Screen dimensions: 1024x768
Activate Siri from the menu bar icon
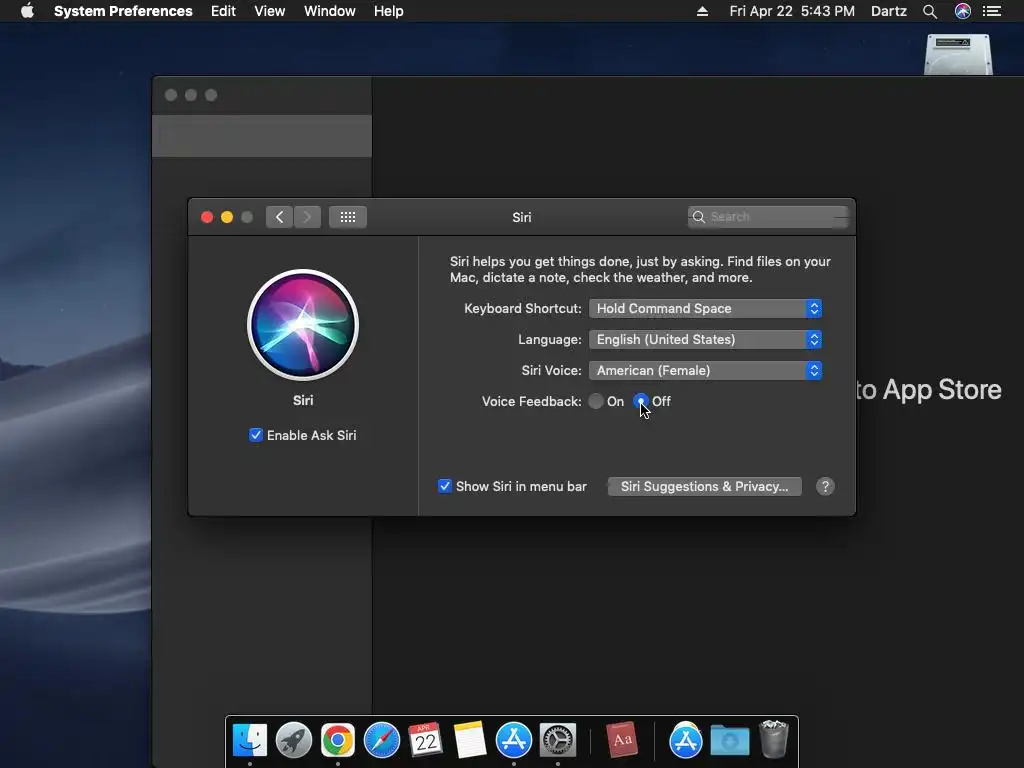click(963, 11)
